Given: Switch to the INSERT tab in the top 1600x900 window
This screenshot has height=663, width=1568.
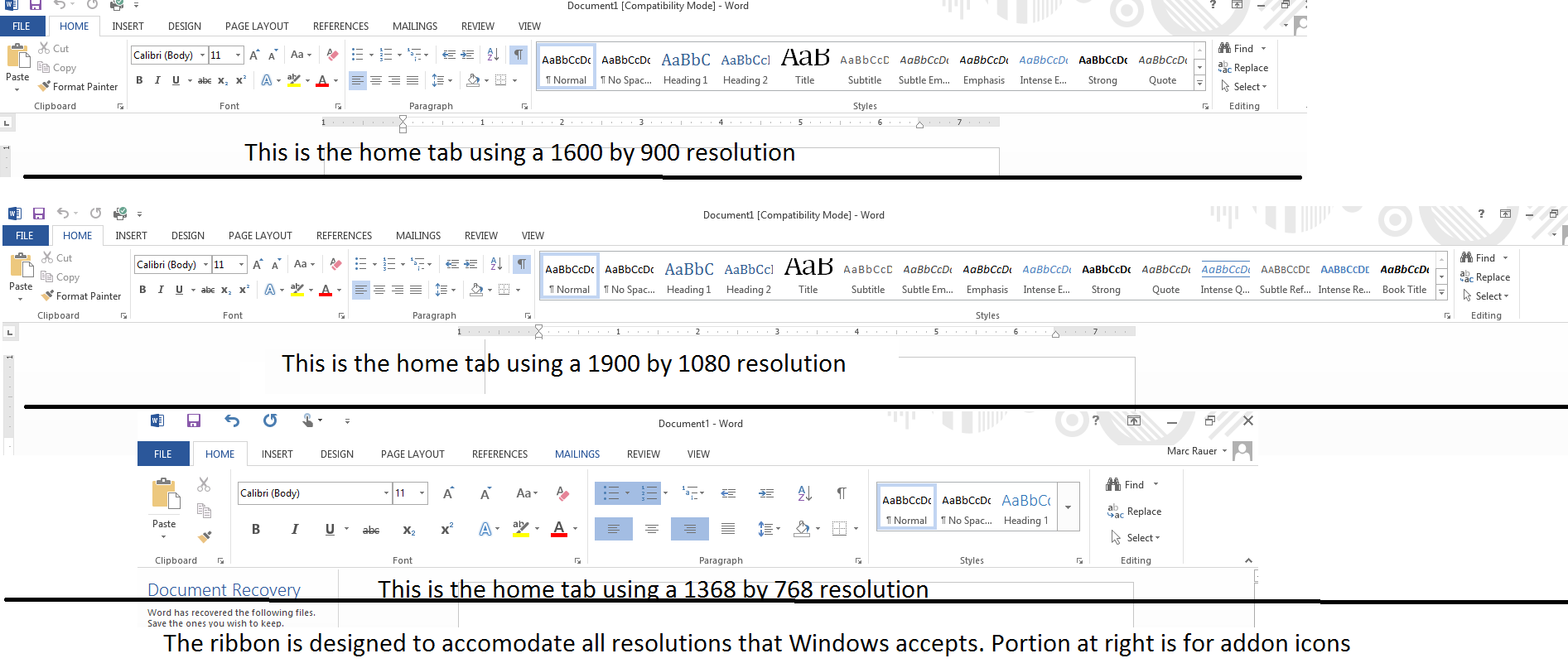Looking at the screenshot, I should [128, 26].
